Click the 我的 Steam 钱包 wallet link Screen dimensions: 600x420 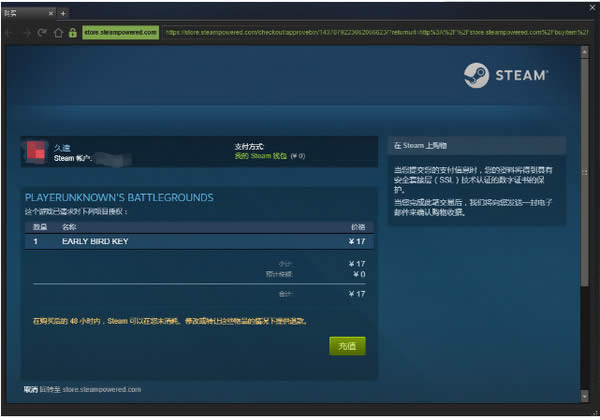(261, 156)
